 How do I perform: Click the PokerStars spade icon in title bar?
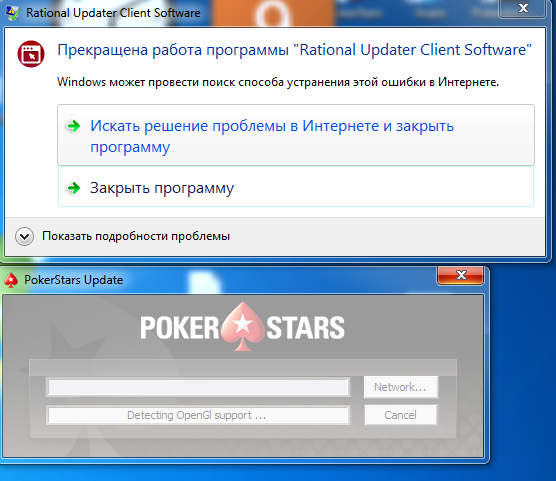11,280
